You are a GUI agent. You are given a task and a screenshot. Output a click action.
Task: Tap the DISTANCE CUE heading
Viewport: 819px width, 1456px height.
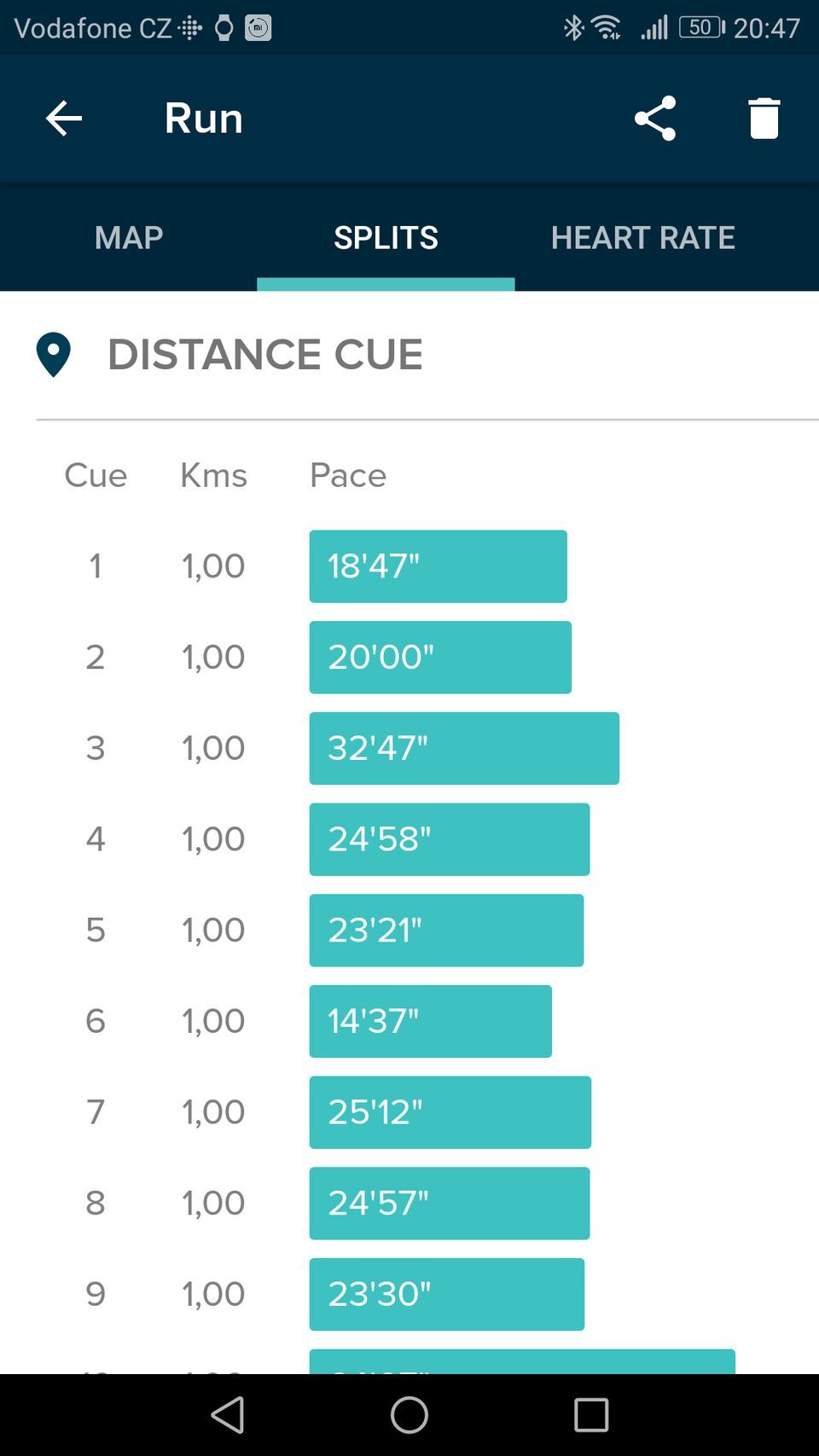264,354
